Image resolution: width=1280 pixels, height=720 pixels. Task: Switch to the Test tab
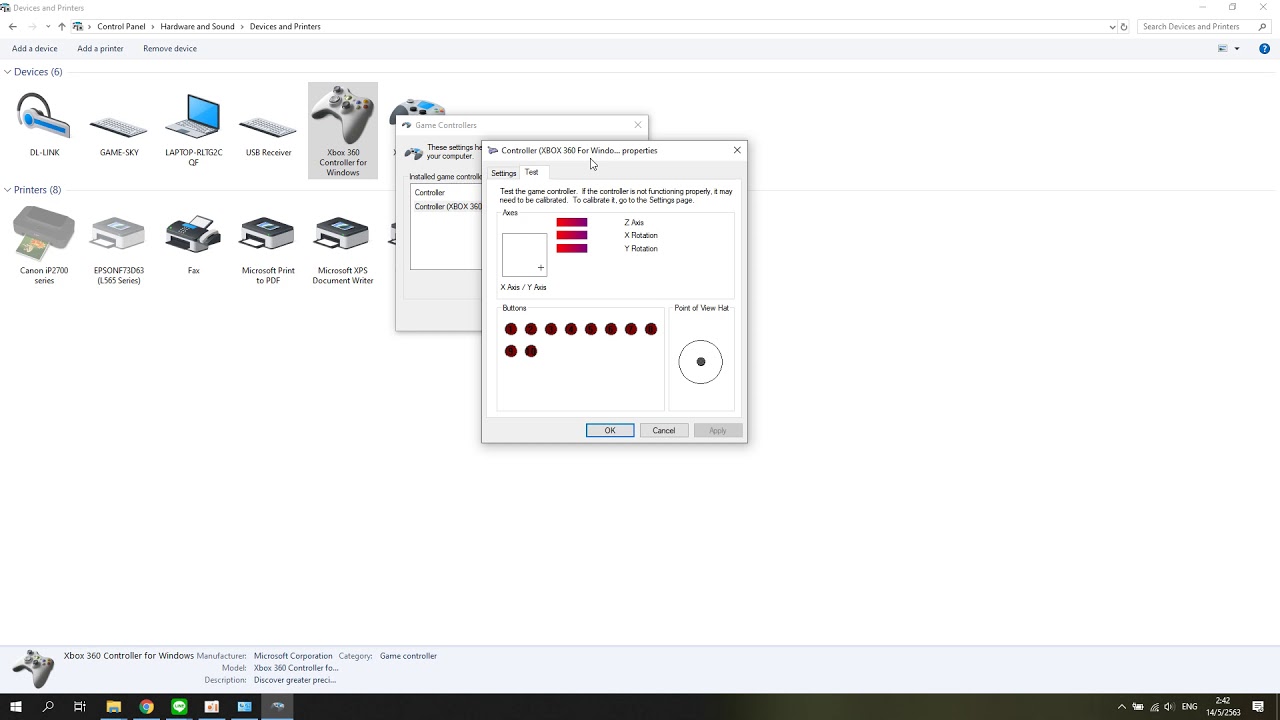[x=532, y=172]
